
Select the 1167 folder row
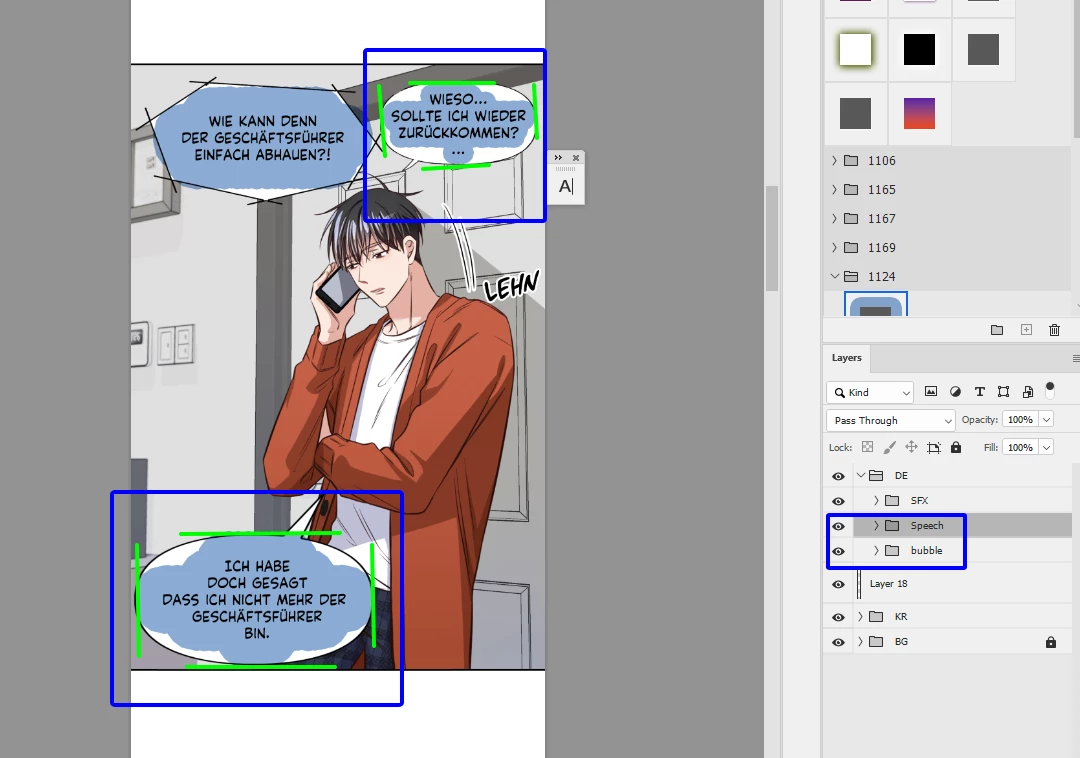point(947,218)
